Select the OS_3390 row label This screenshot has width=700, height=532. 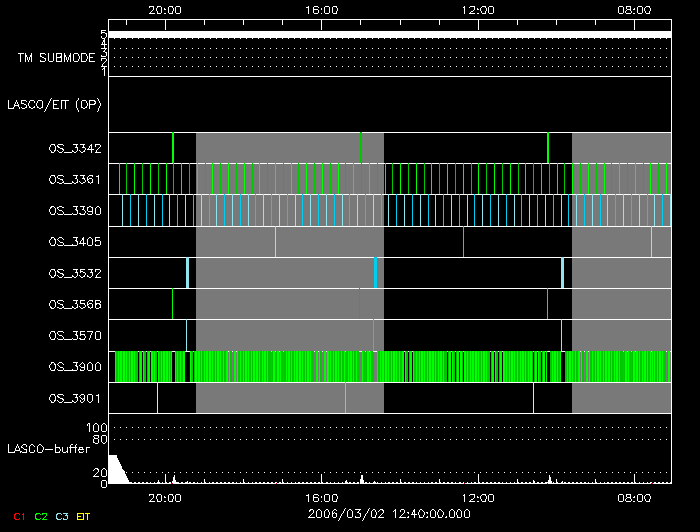click(x=75, y=211)
